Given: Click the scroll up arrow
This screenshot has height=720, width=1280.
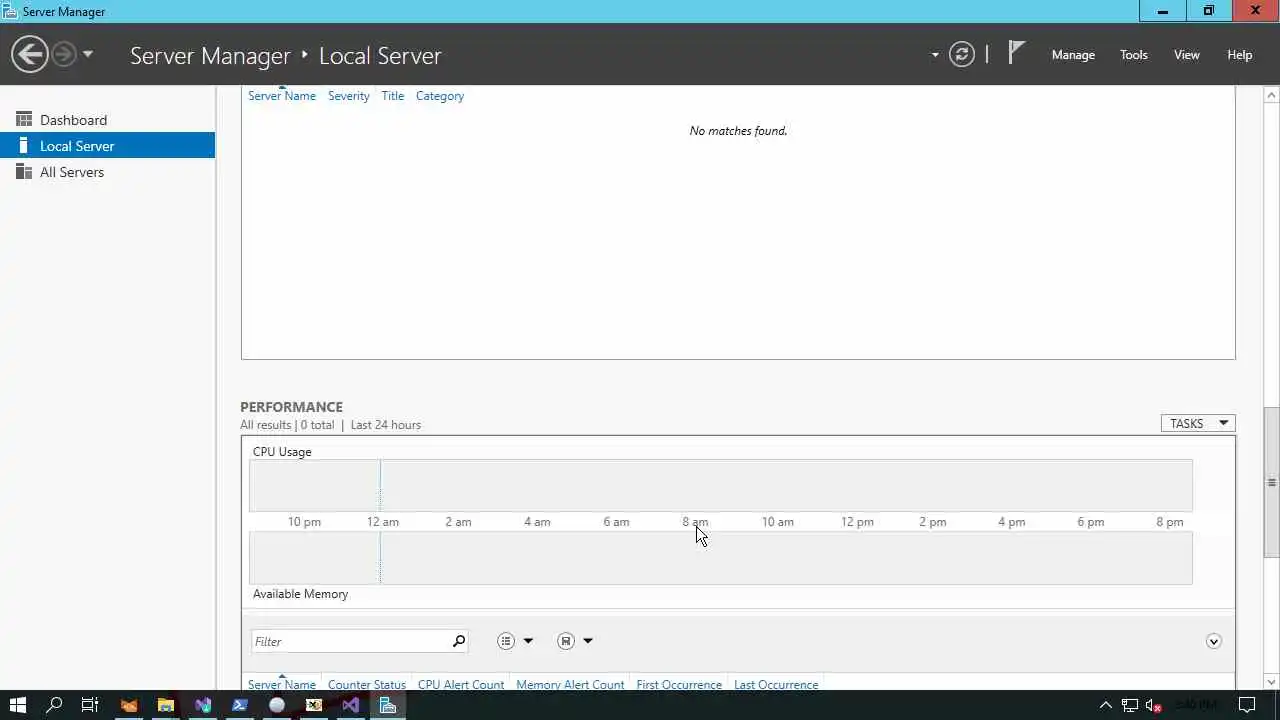Looking at the screenshot, I should coord(1271,95).
